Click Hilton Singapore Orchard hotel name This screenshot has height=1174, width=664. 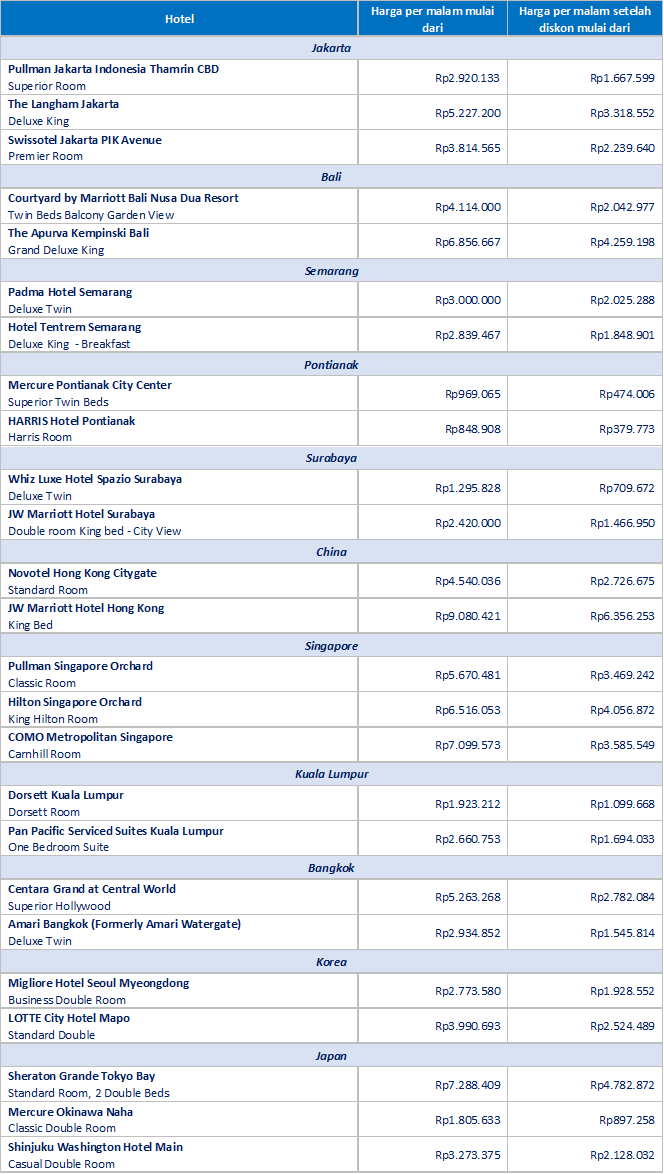tap(75, 702)
